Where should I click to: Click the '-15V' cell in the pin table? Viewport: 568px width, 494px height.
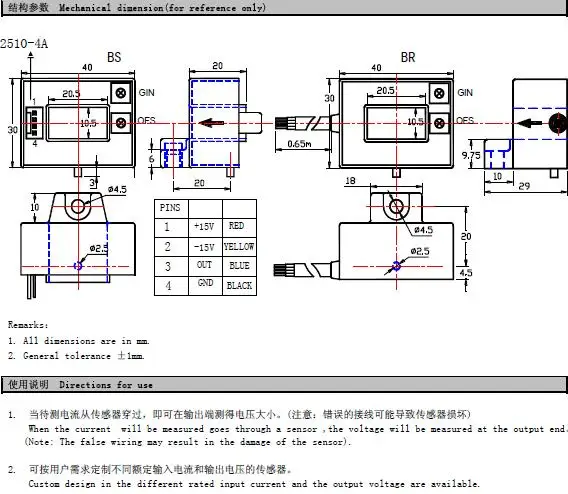(204, 247)
